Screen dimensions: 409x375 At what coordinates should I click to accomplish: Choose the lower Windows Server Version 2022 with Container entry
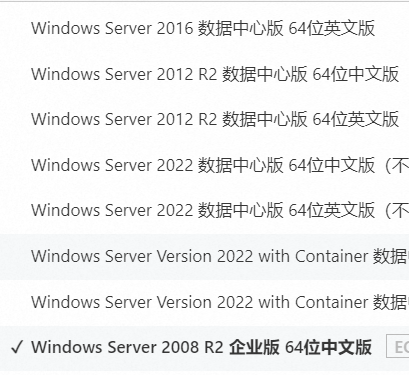[x=204, y=302]
